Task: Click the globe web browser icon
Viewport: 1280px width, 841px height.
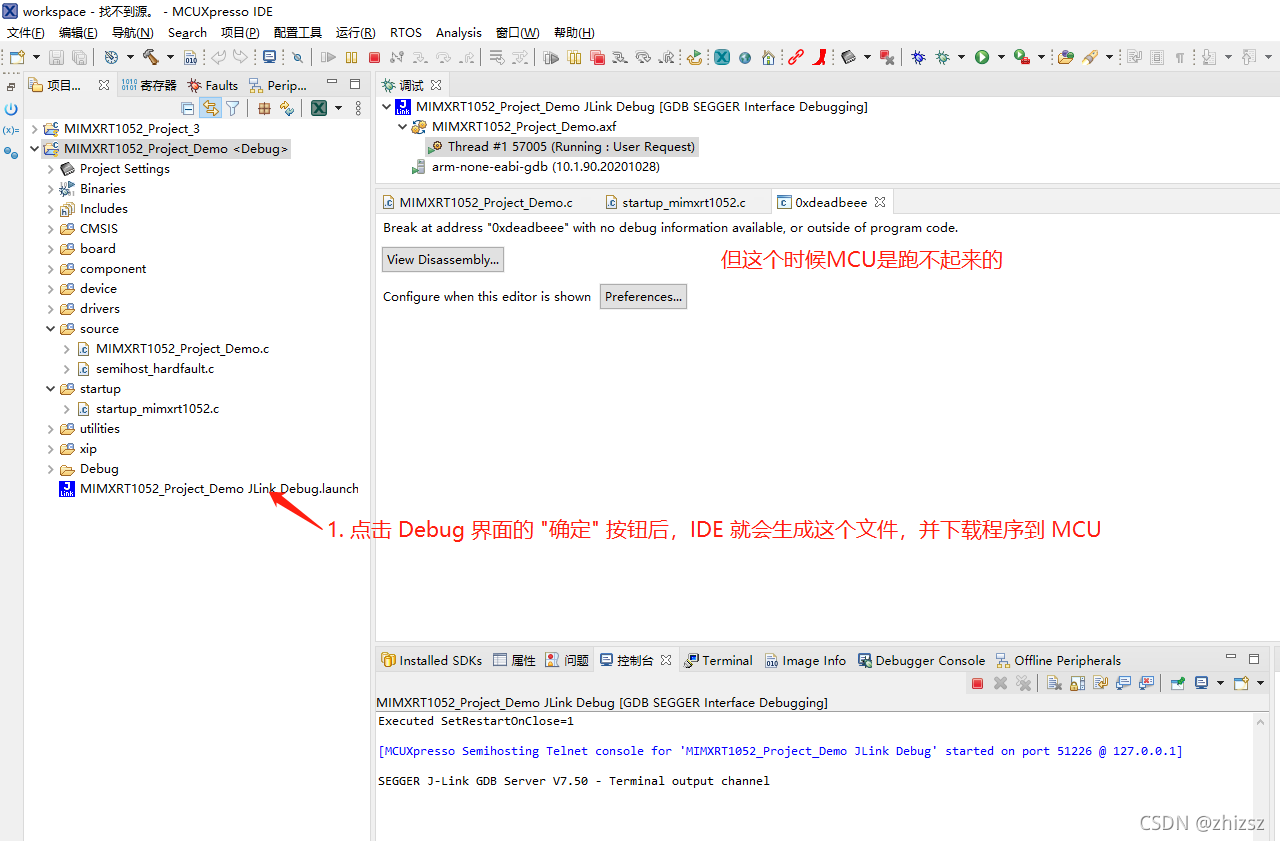Action: click(x=745, y=58)
